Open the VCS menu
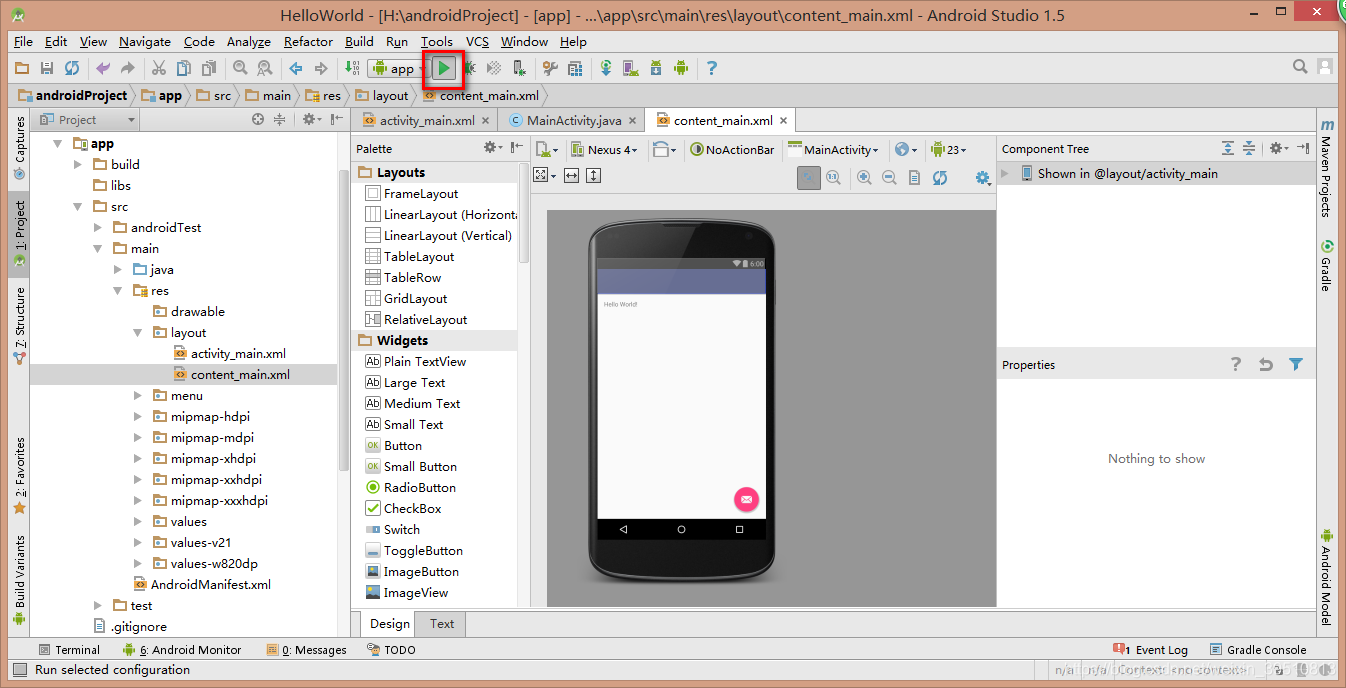The height and width of the screenshot is (688, 1346). point(478,42)
